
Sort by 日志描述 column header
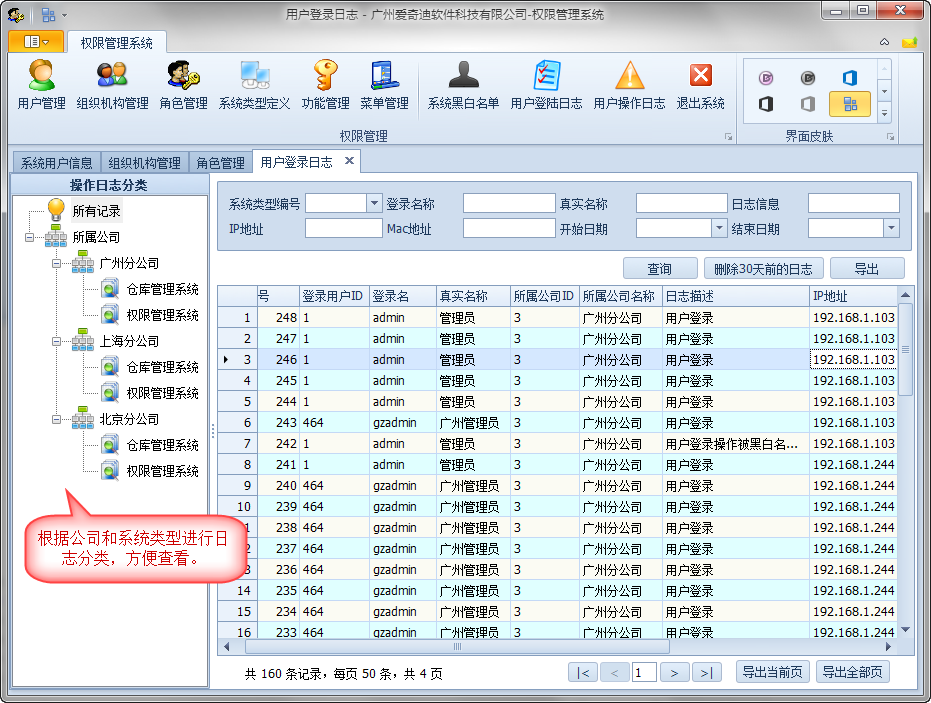735,296
